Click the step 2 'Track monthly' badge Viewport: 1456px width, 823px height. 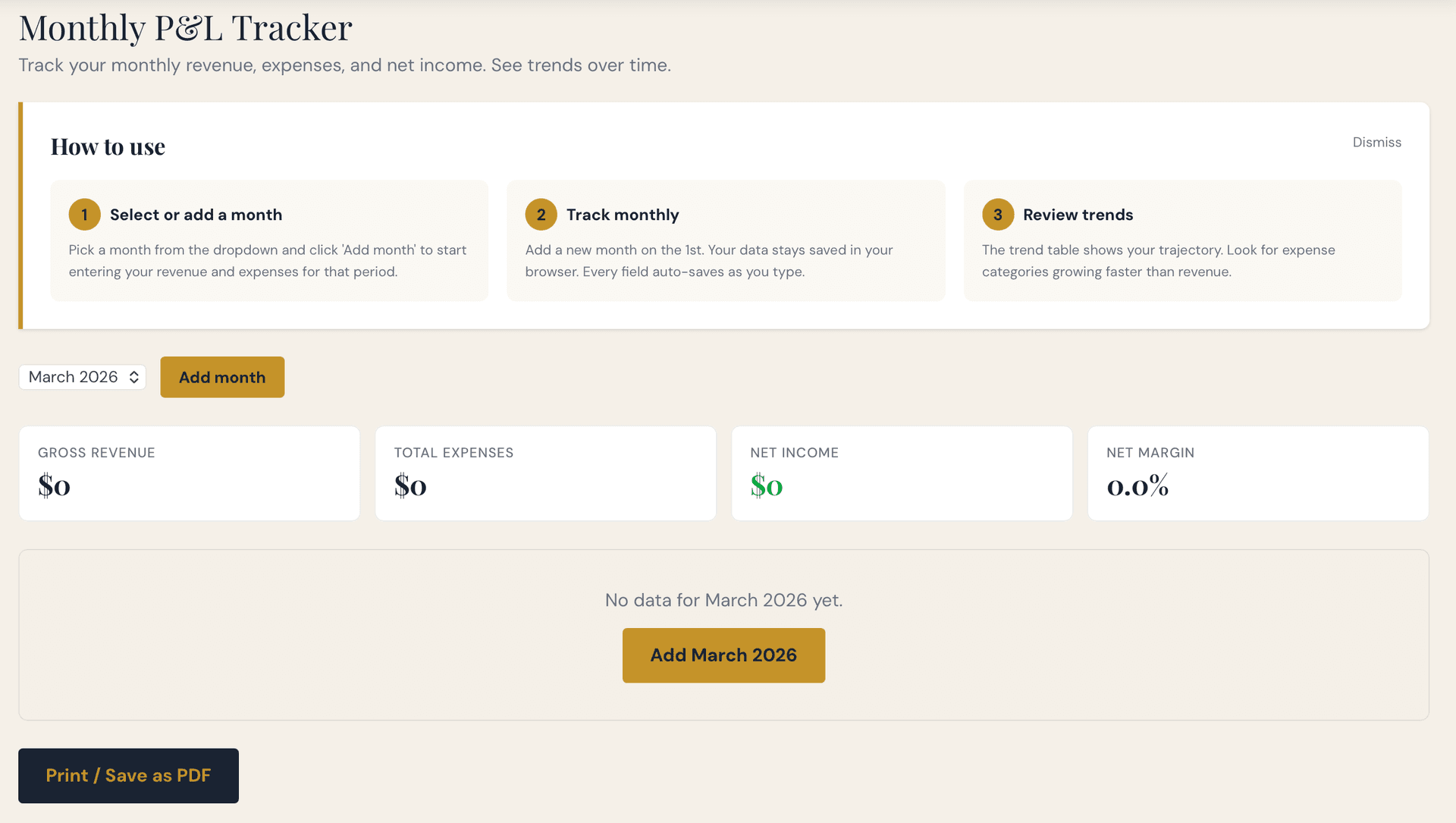541,214
